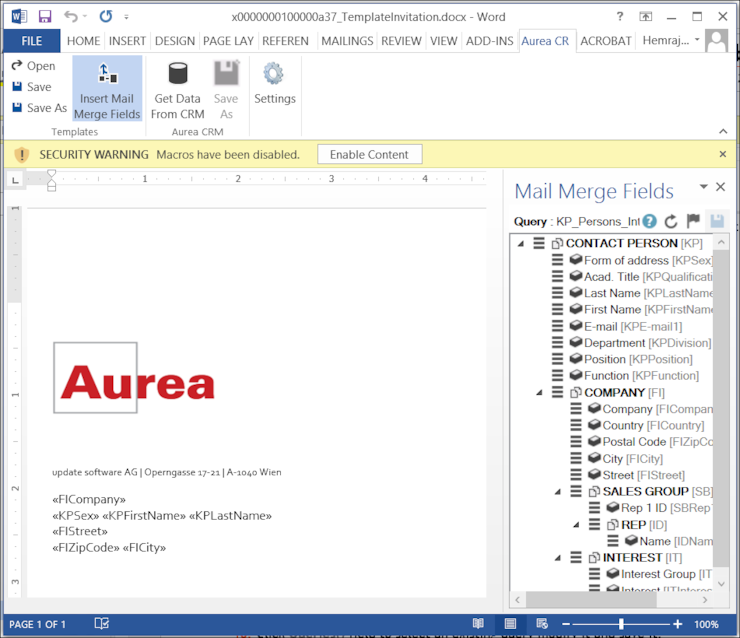Switch to the HOME ribbon tab
This screenshot has width=740, height=638.
(84, 41)
